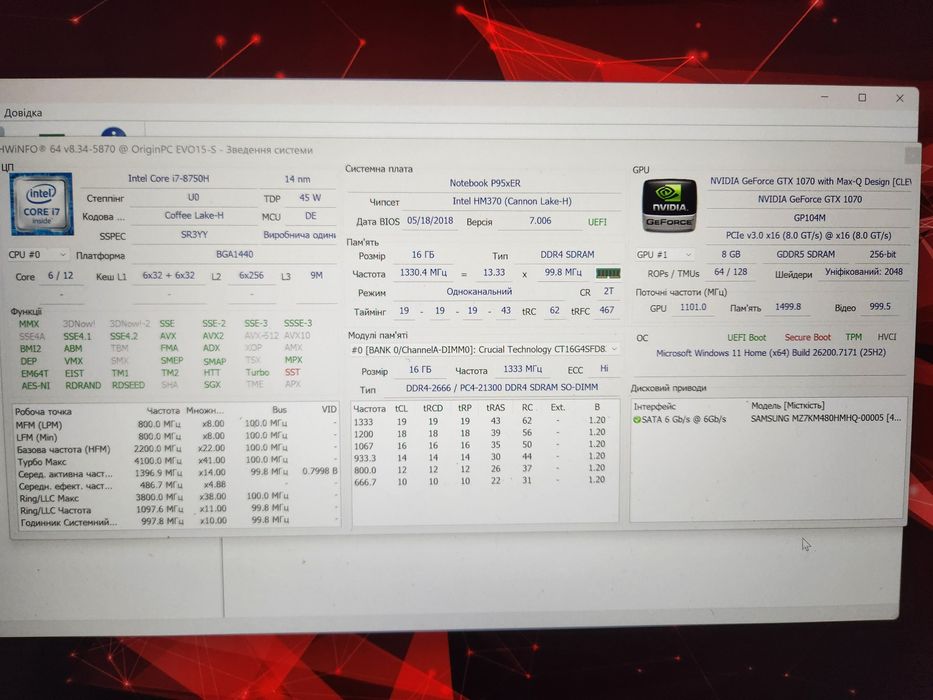Select the 666.7 timing table row

pos(480,481)
